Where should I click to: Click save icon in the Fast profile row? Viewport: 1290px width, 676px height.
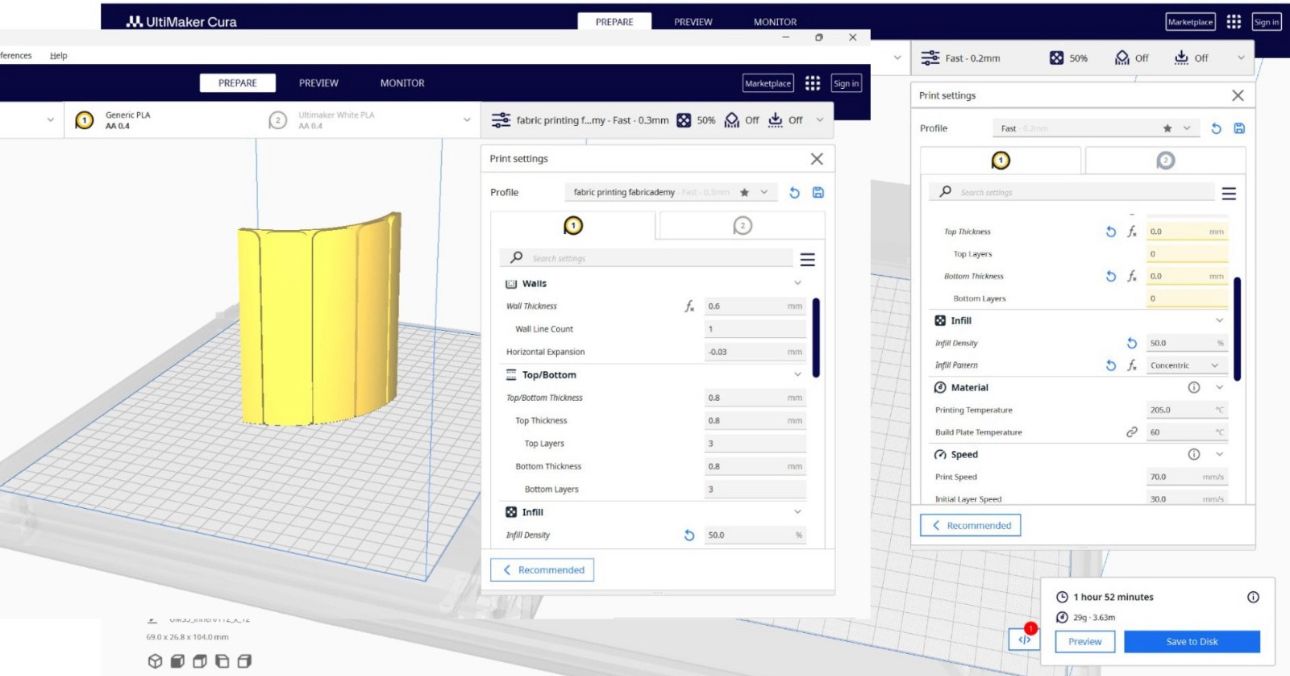(1240, 129)
